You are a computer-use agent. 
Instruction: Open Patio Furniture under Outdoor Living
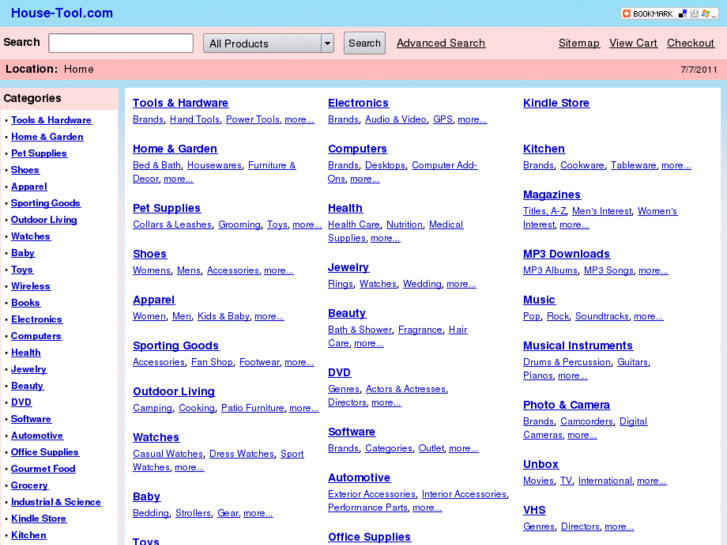pos(252,408)
